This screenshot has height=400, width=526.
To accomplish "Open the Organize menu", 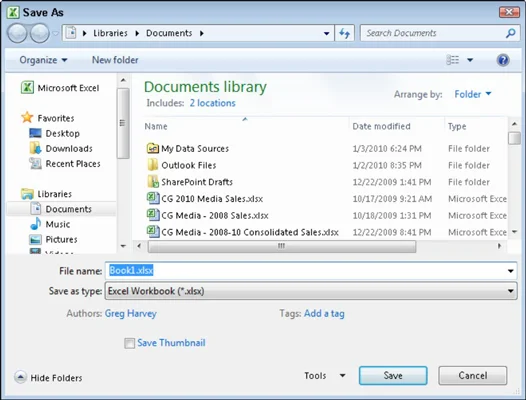I will coord(43,60).
